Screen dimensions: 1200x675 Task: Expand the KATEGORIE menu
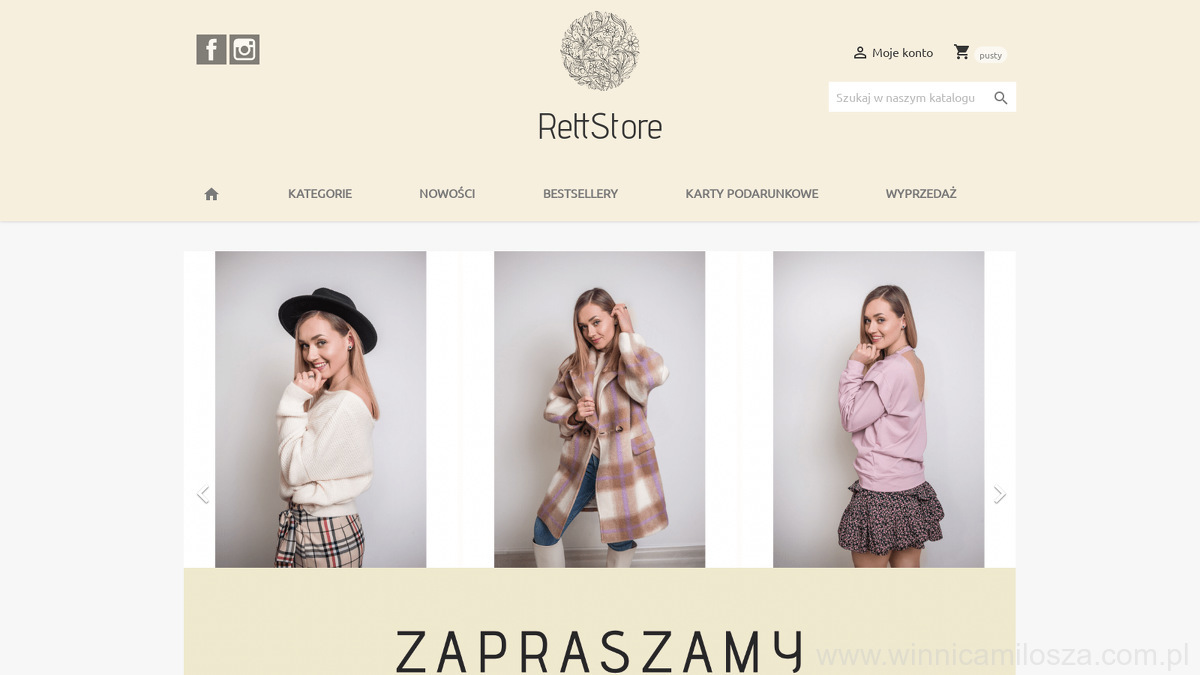click(x=320, y=194)
